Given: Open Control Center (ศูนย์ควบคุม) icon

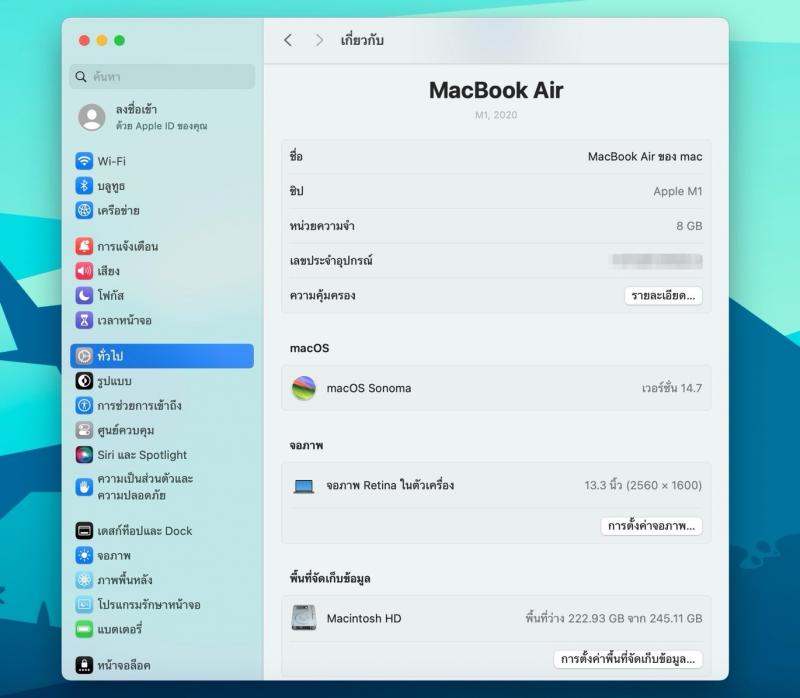Looking at the screenshot, I should 84,430.
